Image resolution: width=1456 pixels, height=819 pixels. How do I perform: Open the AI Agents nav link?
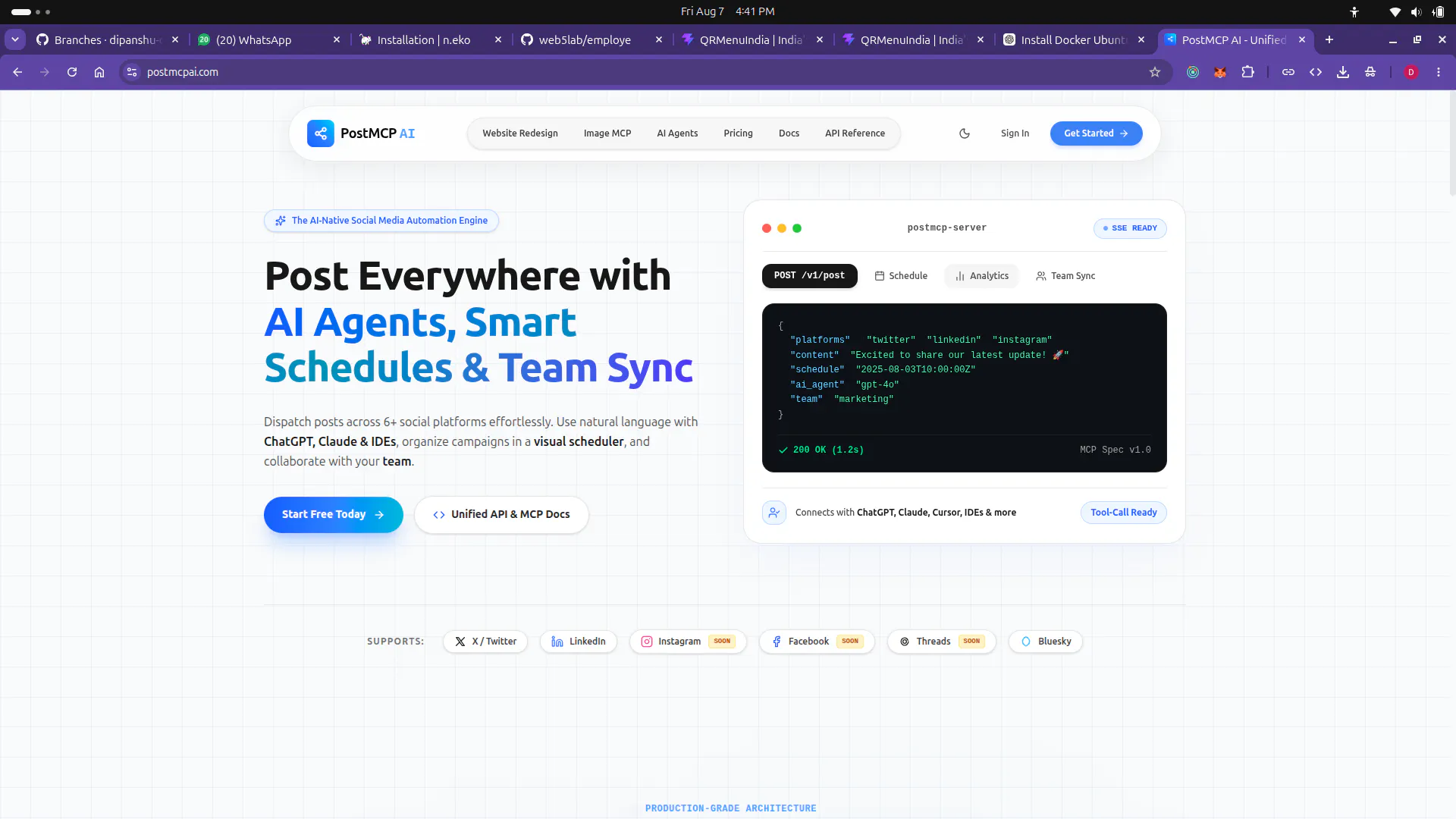(677, 133)
